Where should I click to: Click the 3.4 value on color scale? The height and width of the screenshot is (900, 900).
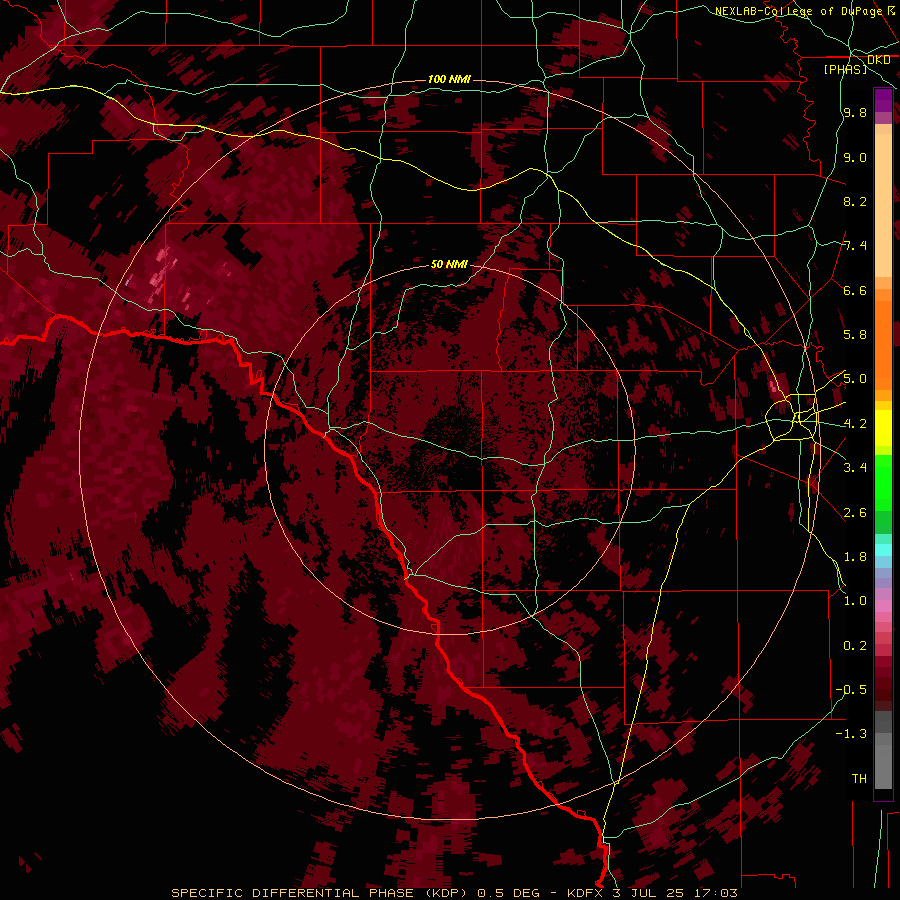(855, 468)
